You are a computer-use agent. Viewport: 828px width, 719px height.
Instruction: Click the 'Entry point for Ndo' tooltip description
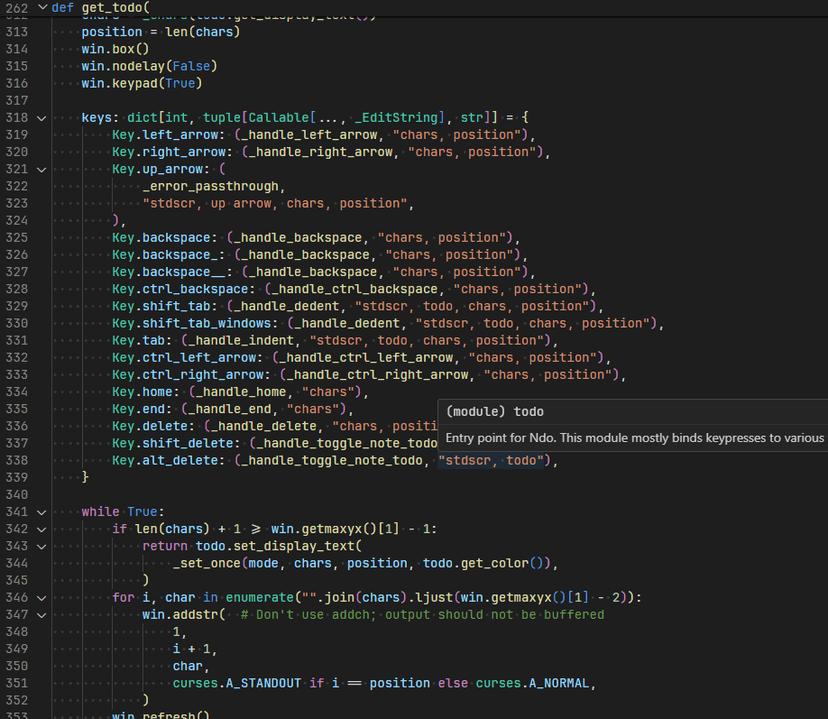tap(634, 438)
